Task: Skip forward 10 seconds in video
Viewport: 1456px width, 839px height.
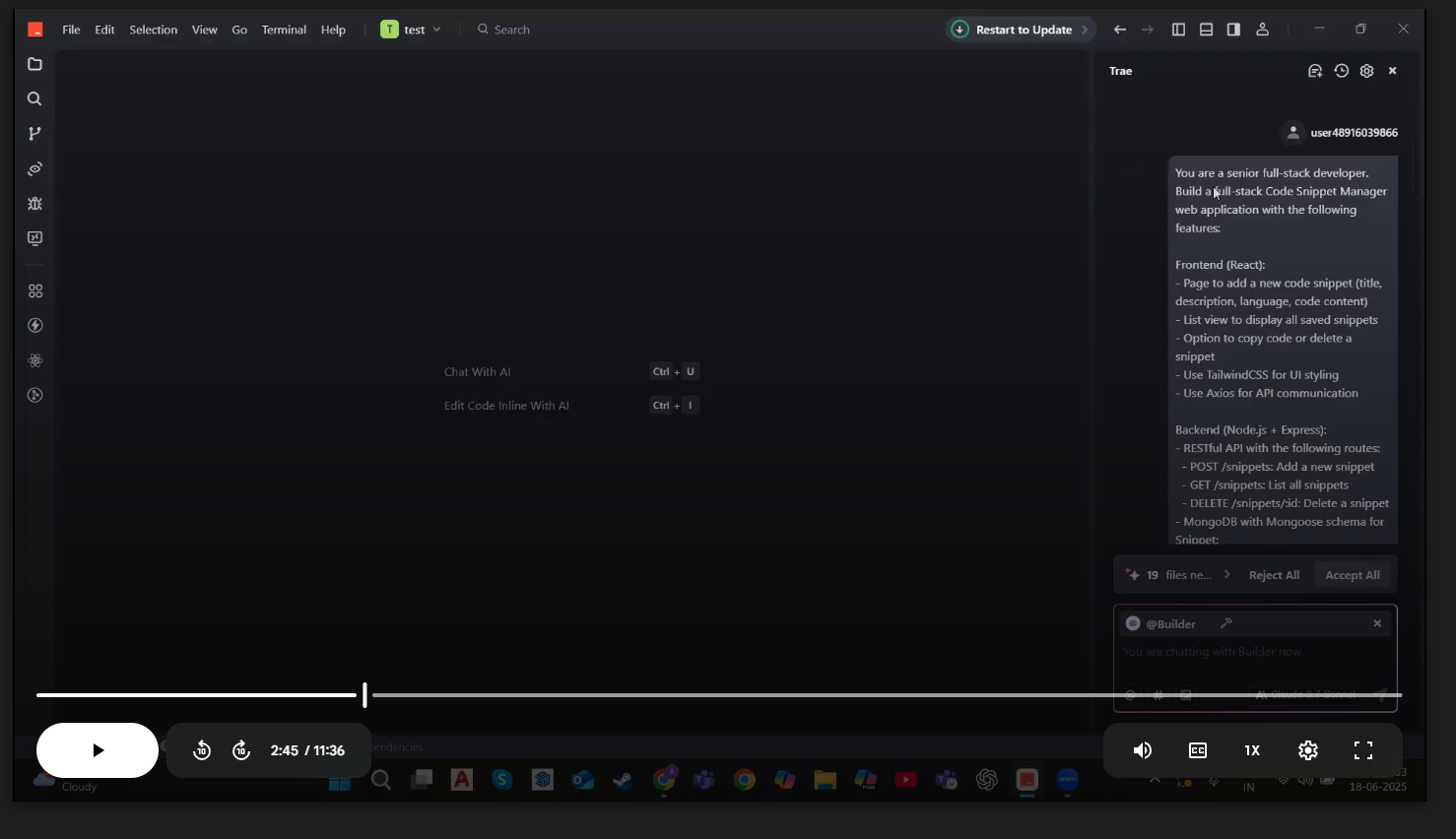Action: coord(241,750)
